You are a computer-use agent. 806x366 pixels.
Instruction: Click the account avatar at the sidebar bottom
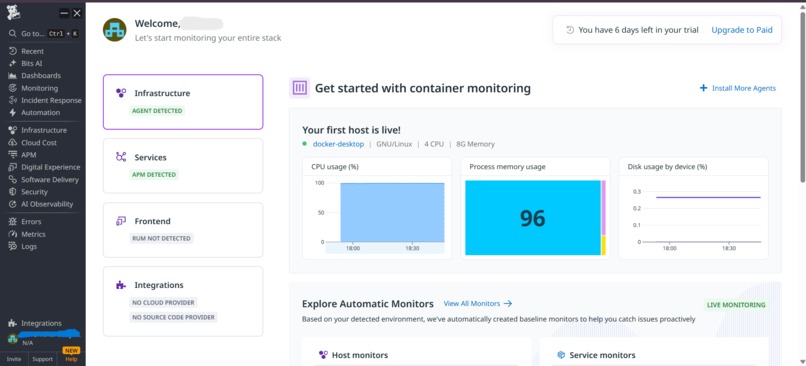[12, 338]
